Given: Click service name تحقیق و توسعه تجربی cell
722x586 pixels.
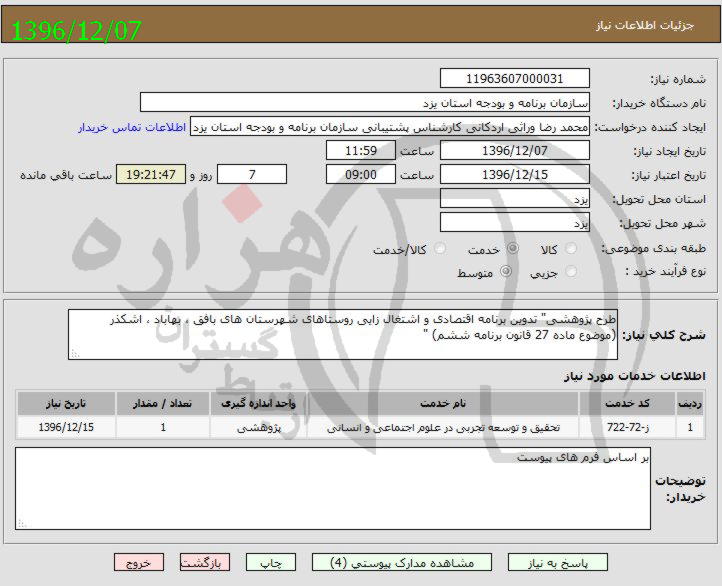Looking at the screenshot, I should (x=443, y=428).
